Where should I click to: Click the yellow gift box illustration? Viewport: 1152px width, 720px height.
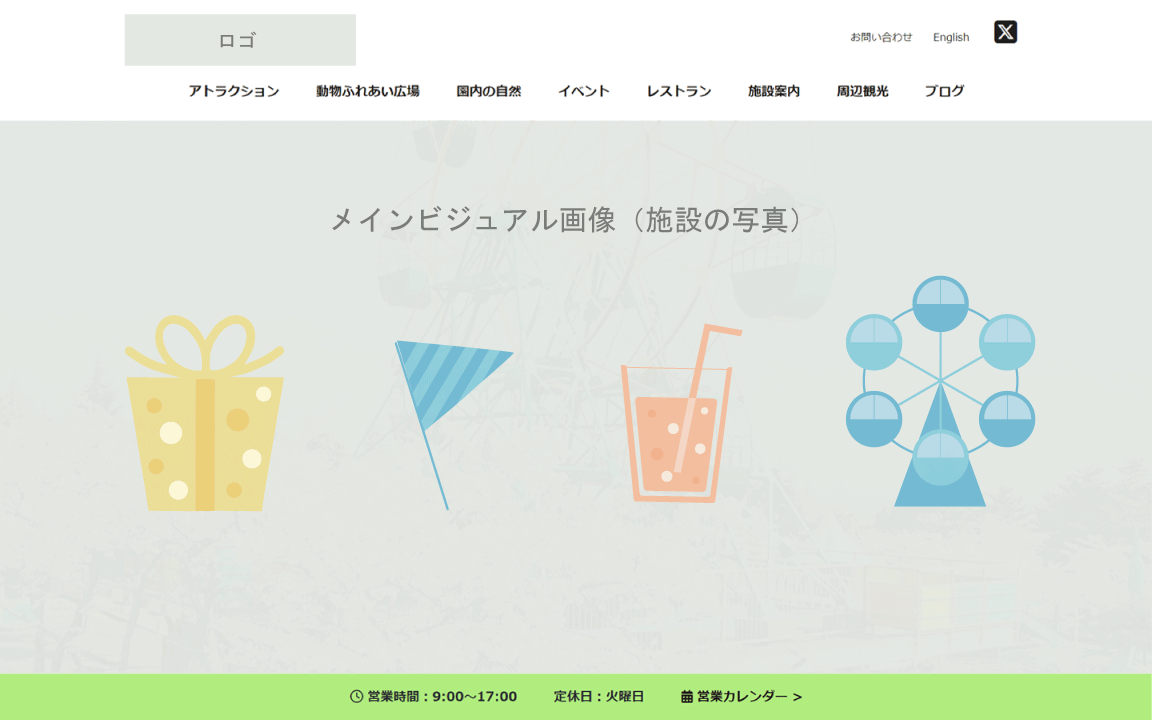[x=204, y=413]
